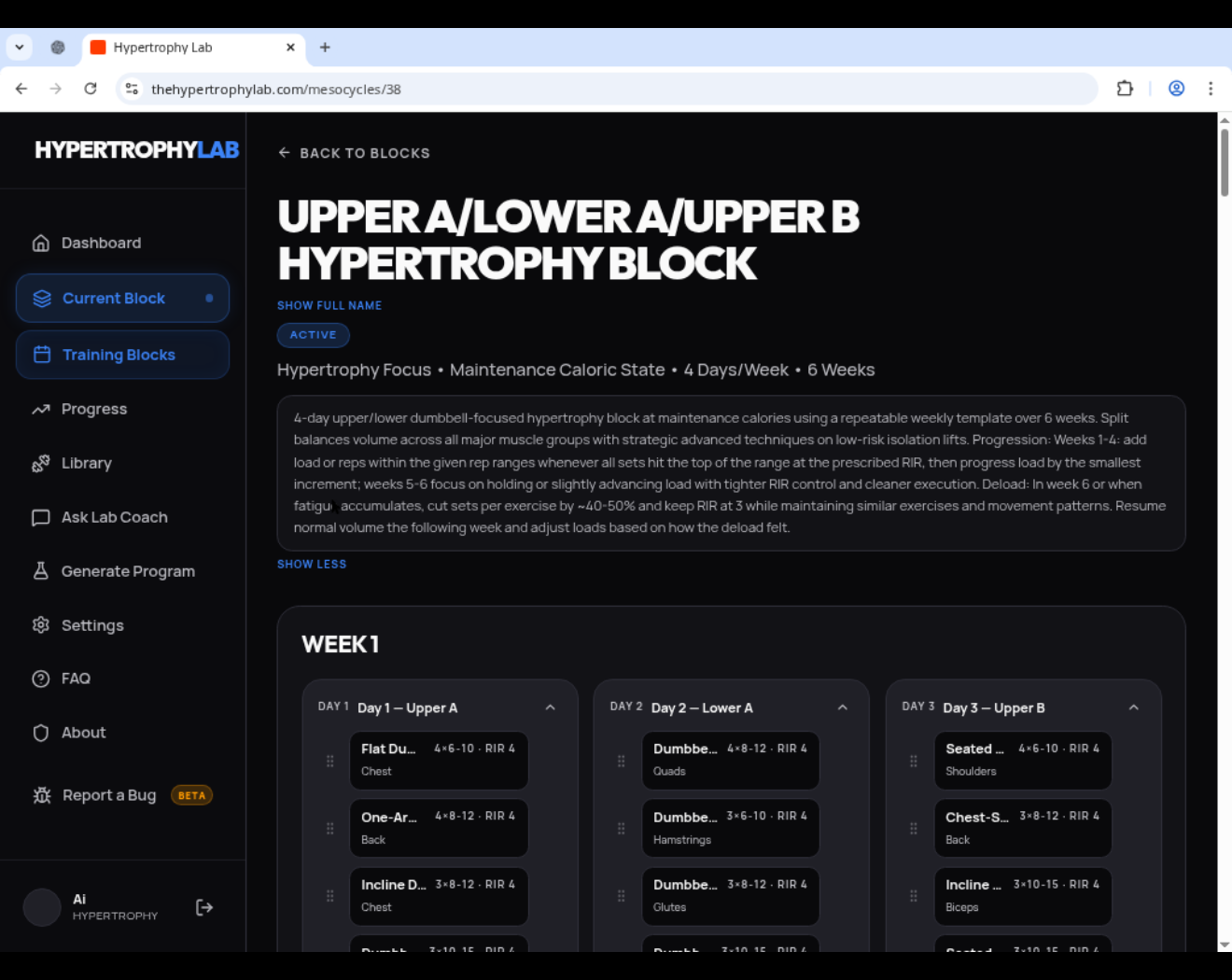Click the Dashboard home icon
The image size is (1232, 980).
pos(41,243)
